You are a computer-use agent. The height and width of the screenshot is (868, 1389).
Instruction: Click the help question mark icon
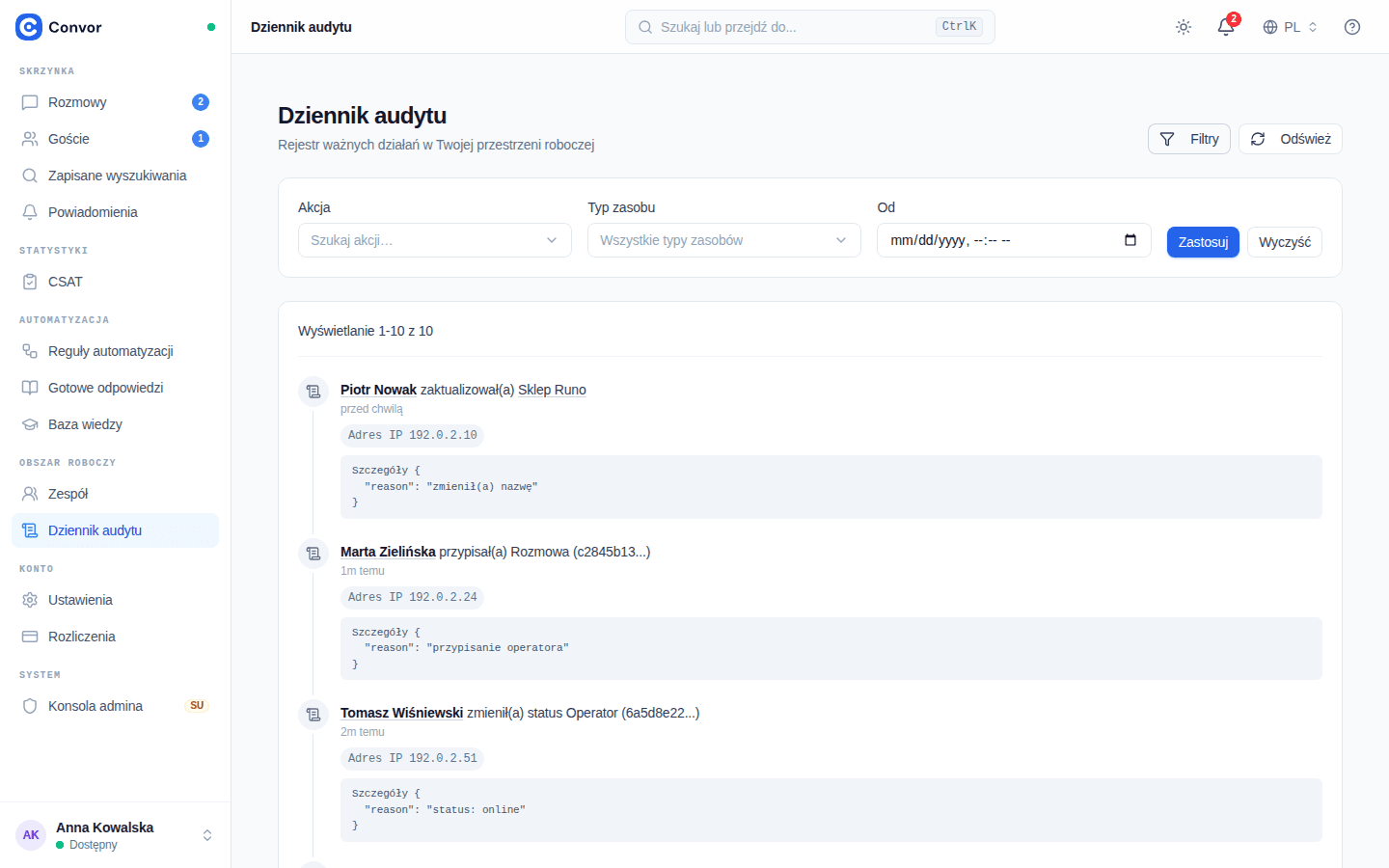click(x=1352, y=27)
